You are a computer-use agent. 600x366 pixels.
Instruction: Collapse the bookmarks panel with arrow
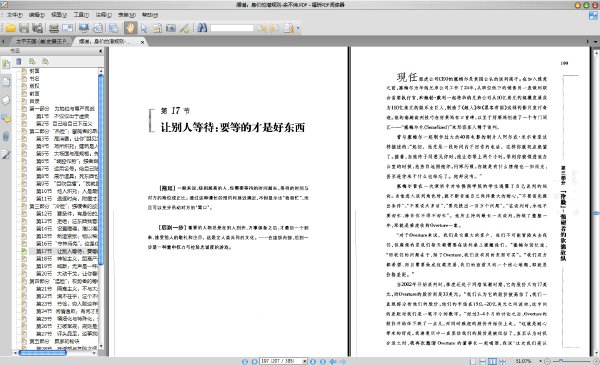tap(101, 51)
